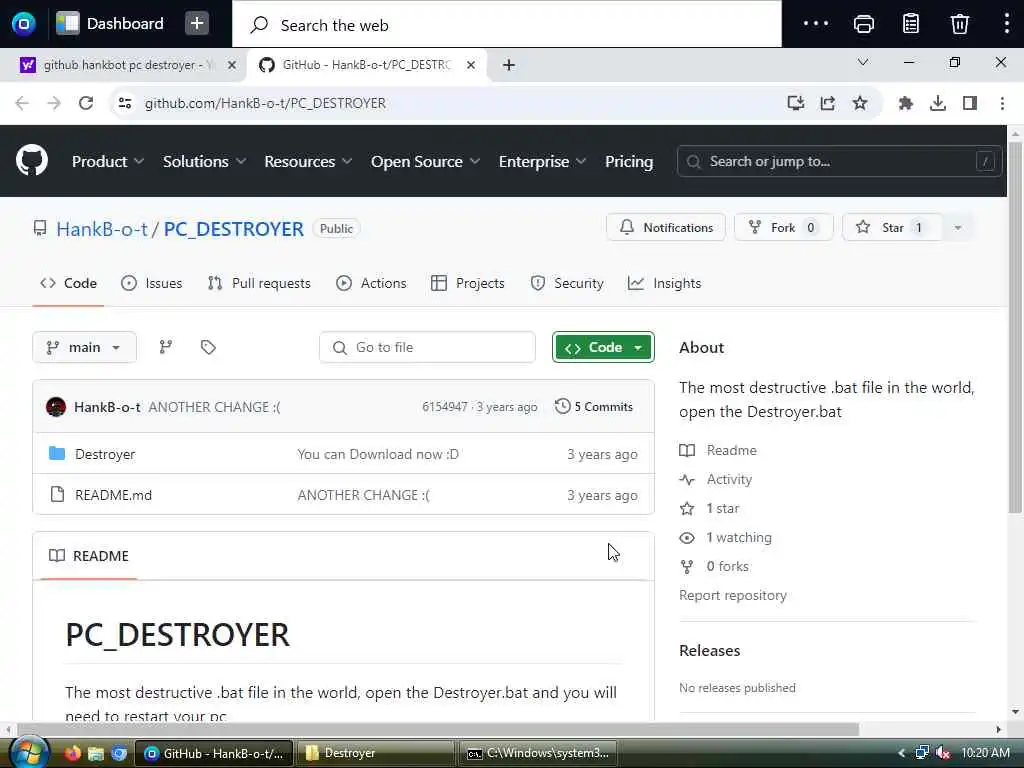This screenshot has width=1024, height=768.
Task: Expand the Product menu
Action: coord(108,161)
